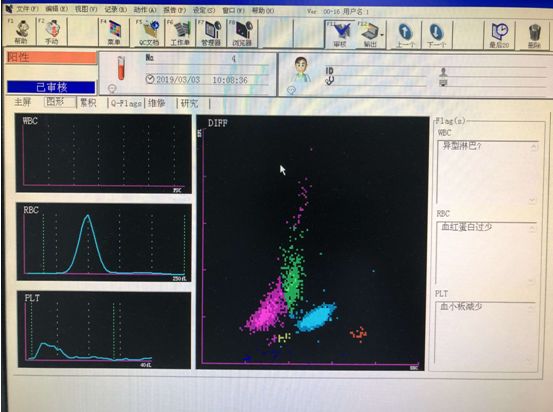
Task: Click the 删除 trash can icon
Action: 534,35
